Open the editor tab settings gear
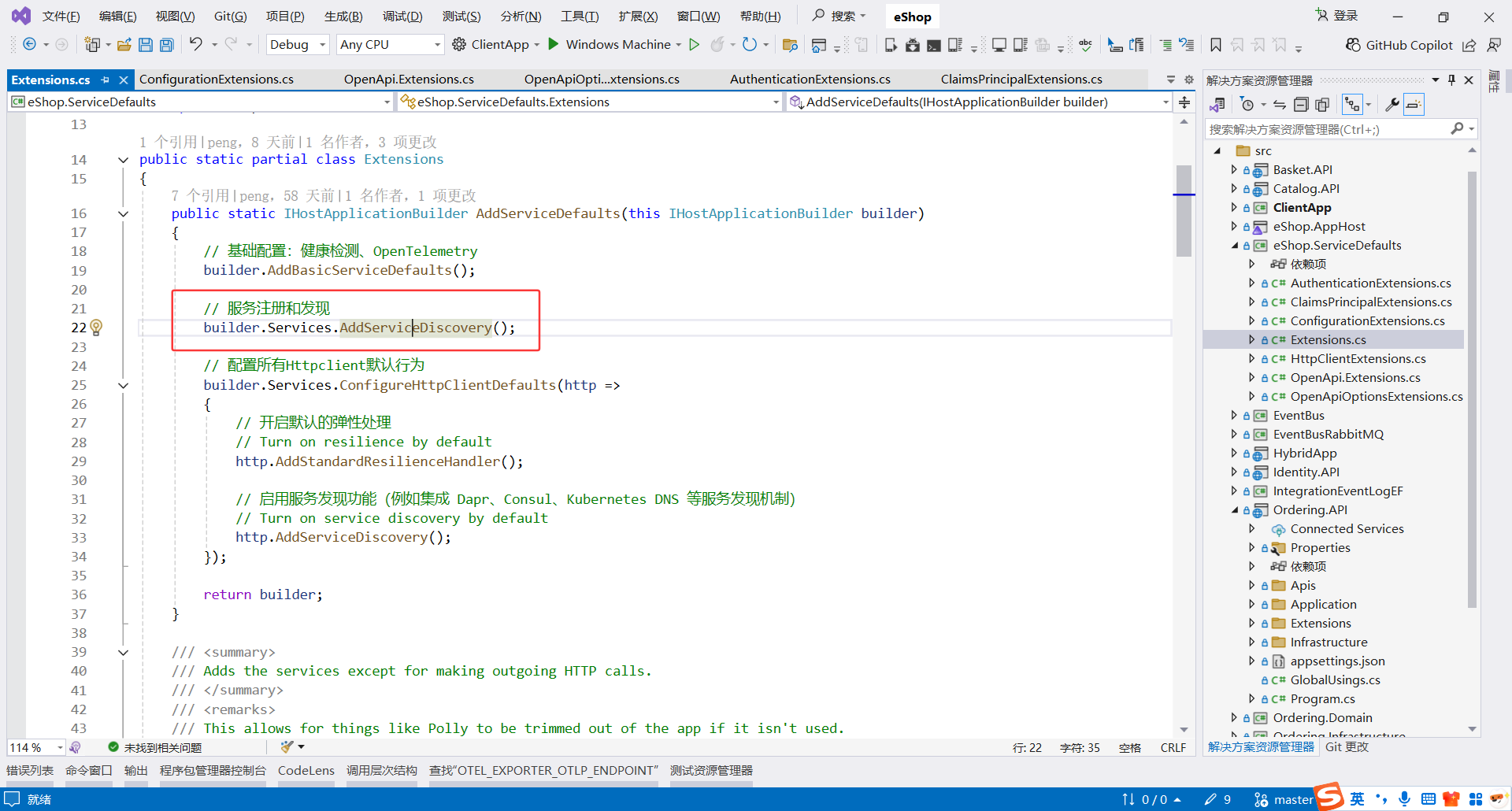 coord(1189,80)
